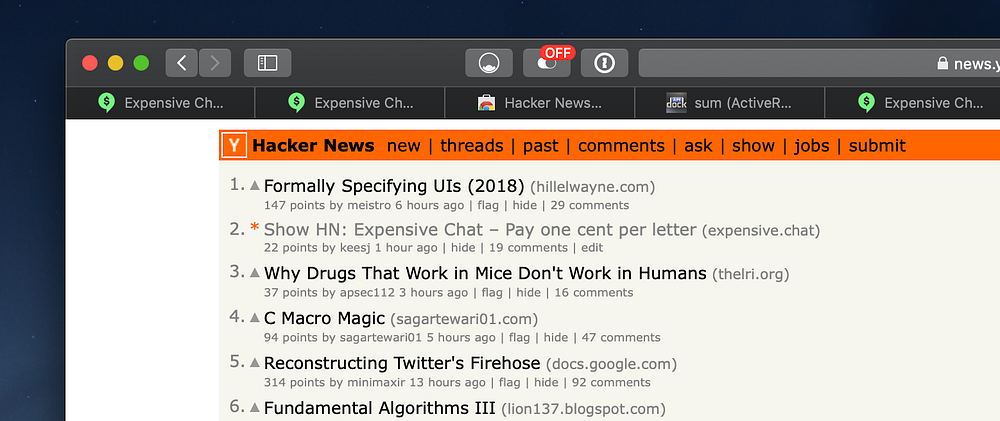Screen dimensions: 1000x421
Task: Show the Safari sidebar
Action: click(x=267, y=63)
